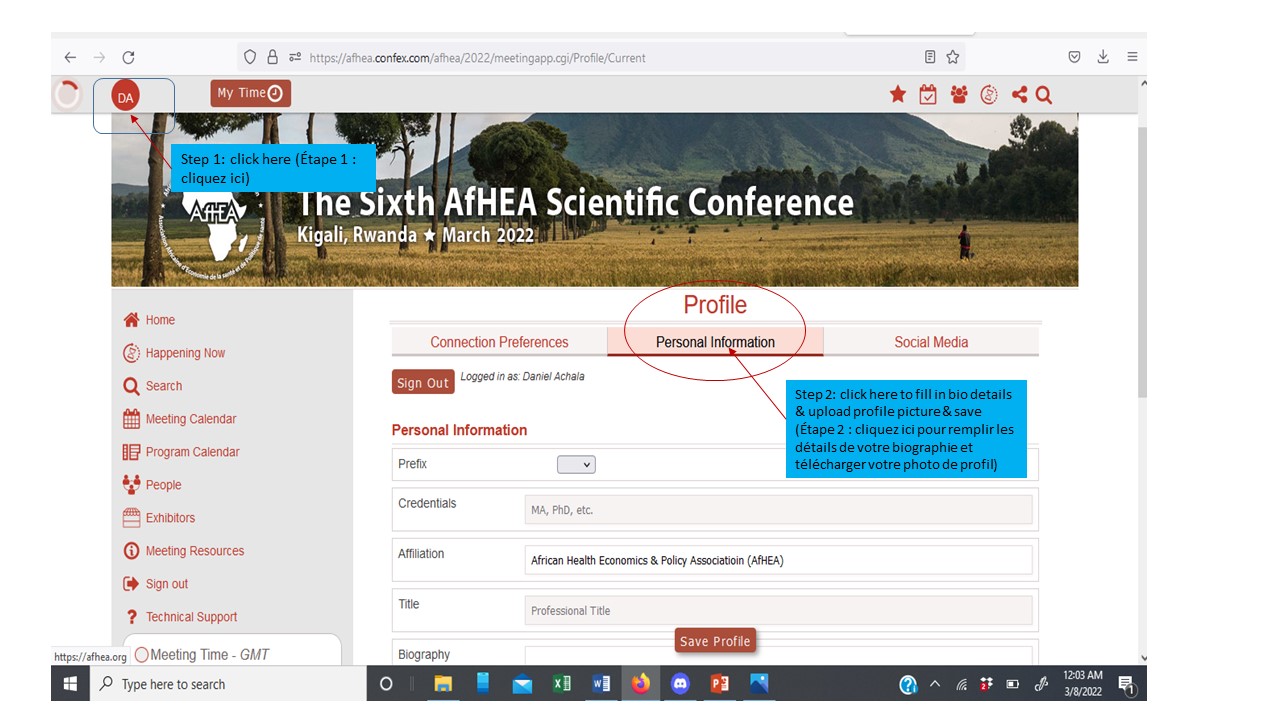Click the Save to Pocket icon
Screen dimensions: 1280x720
pyautogui.click(x=1074, y=57)
